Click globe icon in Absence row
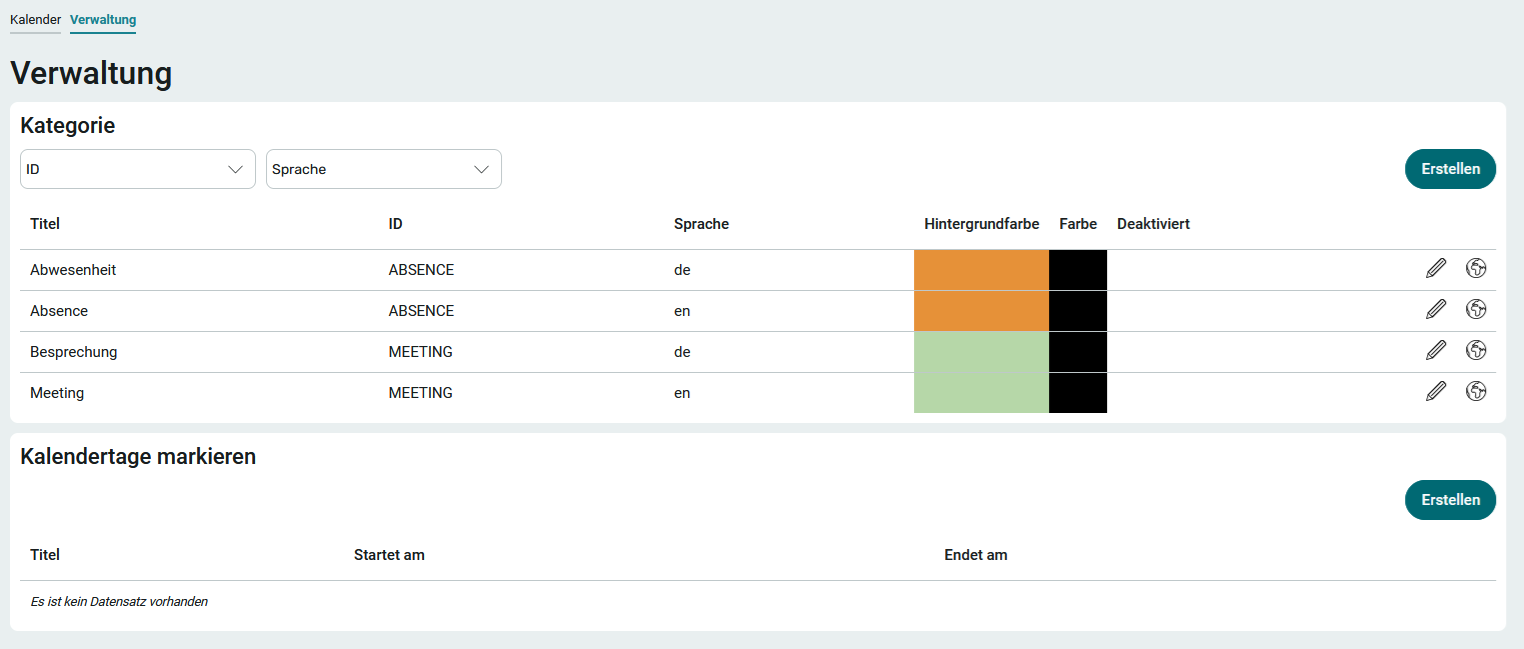Image resolution: width=1524 pixels, height=649 pixels. pos(1476,310)
